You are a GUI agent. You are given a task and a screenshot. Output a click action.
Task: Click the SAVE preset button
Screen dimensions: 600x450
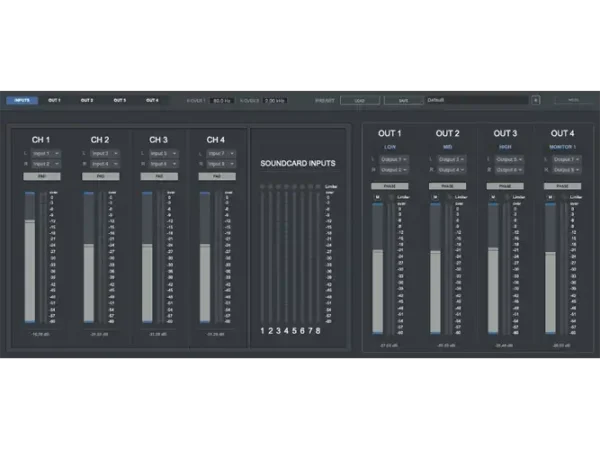(403, 100)
